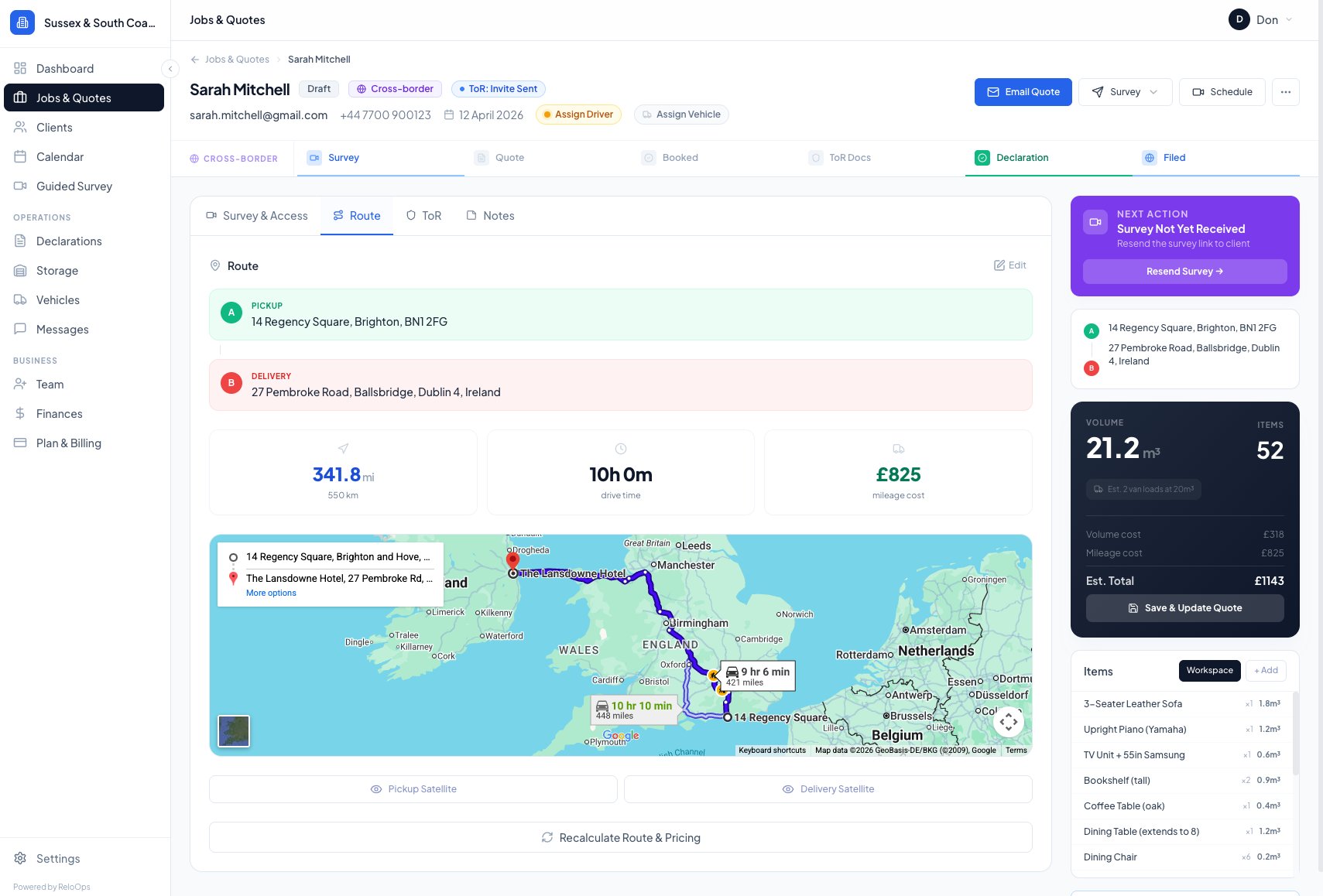The image size is (1323, 896).
Task: Open the Survey dropdown
Action: 1125,91
